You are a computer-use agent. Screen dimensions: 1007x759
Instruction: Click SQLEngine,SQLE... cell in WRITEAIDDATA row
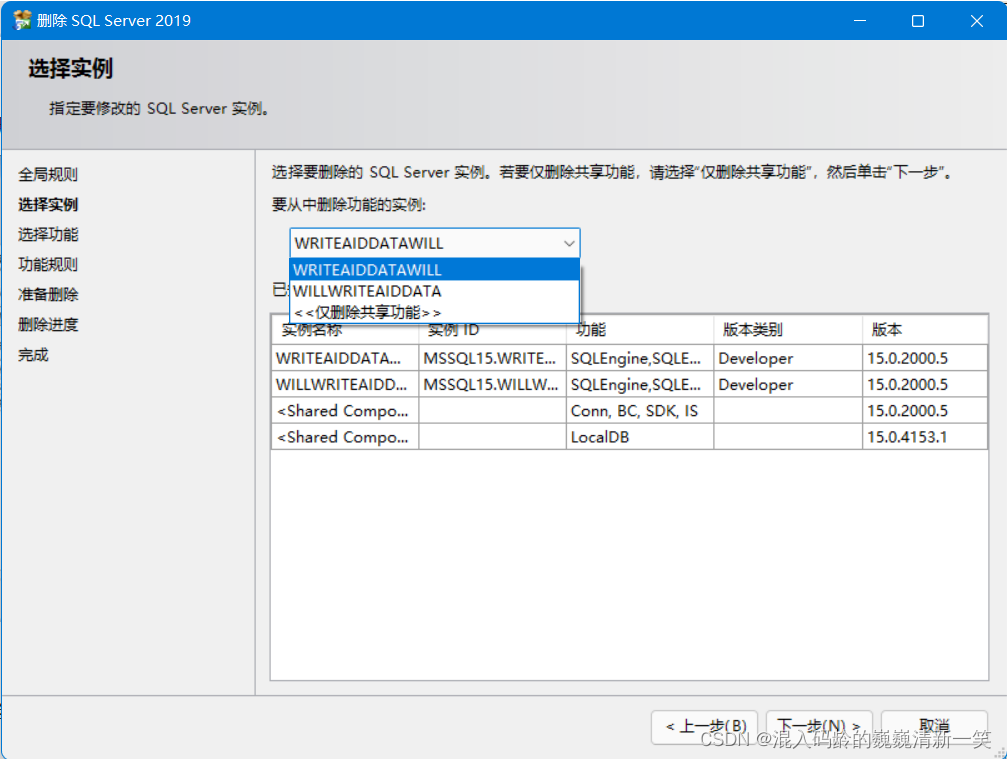(640, 358)
